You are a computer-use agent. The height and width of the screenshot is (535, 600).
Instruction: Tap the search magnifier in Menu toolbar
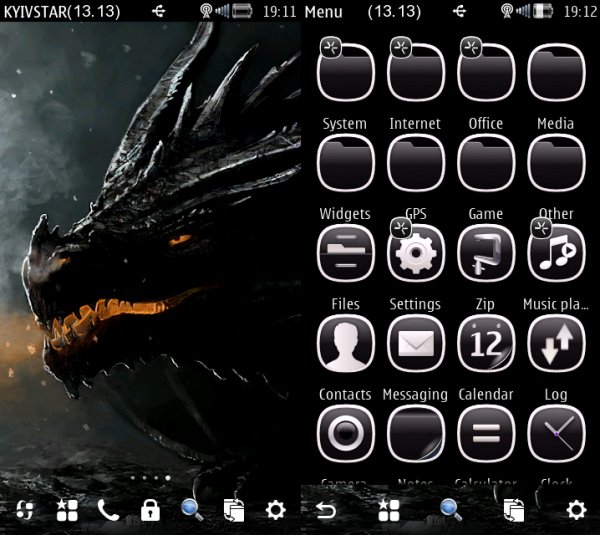(x=451, y=510)
